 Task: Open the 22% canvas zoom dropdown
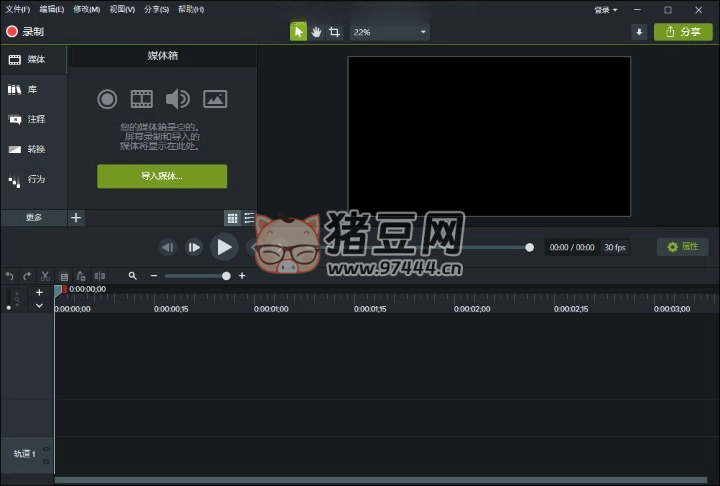coord(389,32)
